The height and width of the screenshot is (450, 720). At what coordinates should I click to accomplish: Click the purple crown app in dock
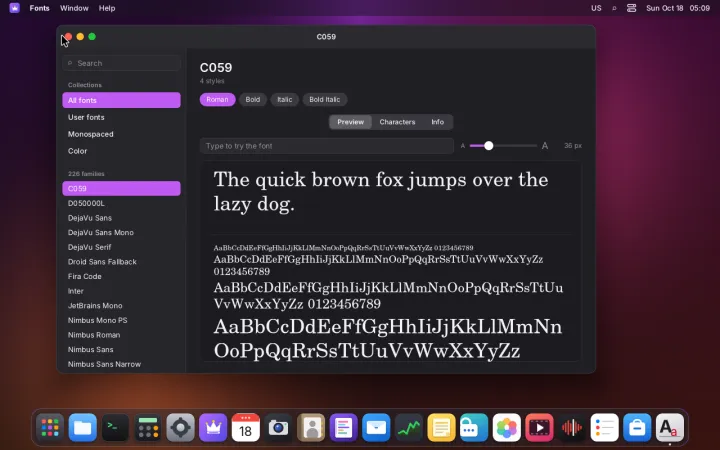click(213, 428)
